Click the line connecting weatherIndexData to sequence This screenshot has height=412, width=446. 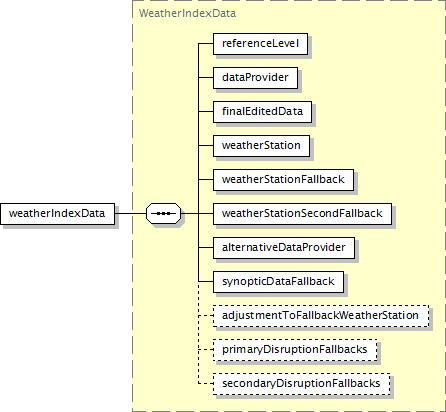pyautogui.click(x=131, y=213)
